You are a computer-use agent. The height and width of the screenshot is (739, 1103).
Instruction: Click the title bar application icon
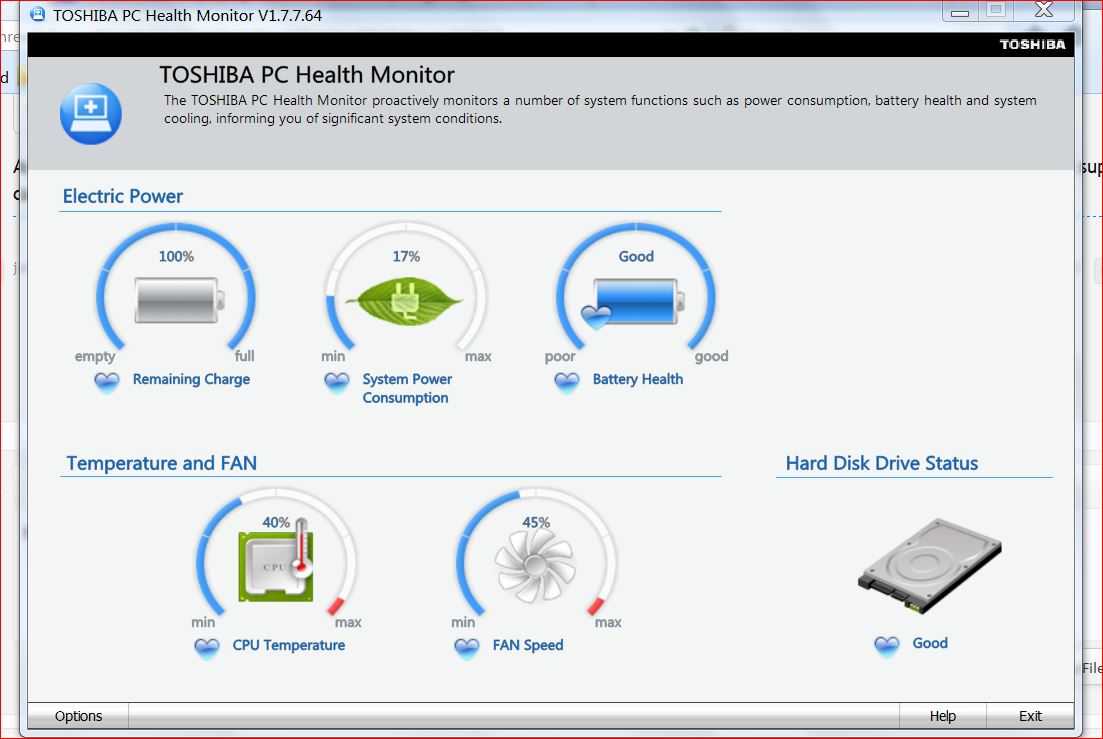37,14
